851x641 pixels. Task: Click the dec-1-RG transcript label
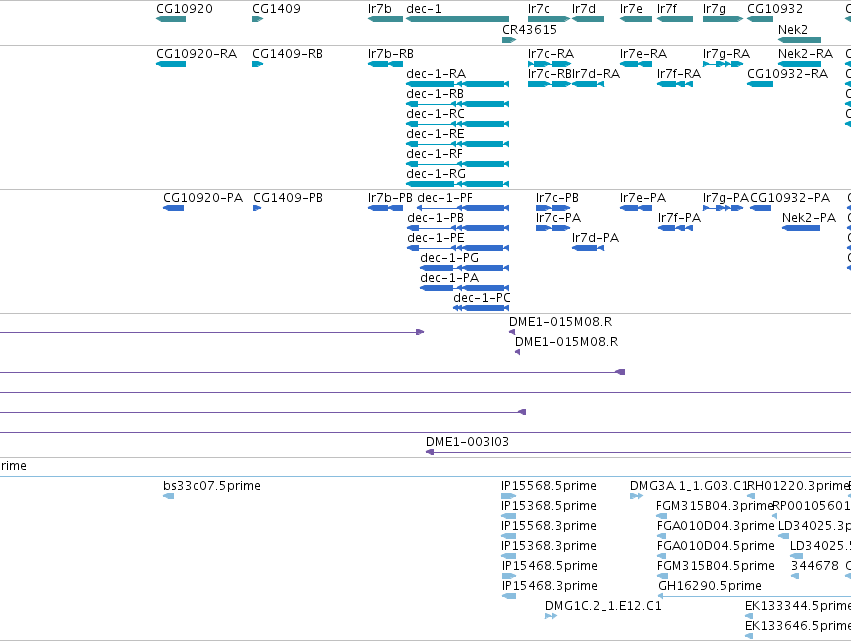click(x=436, y=174)
